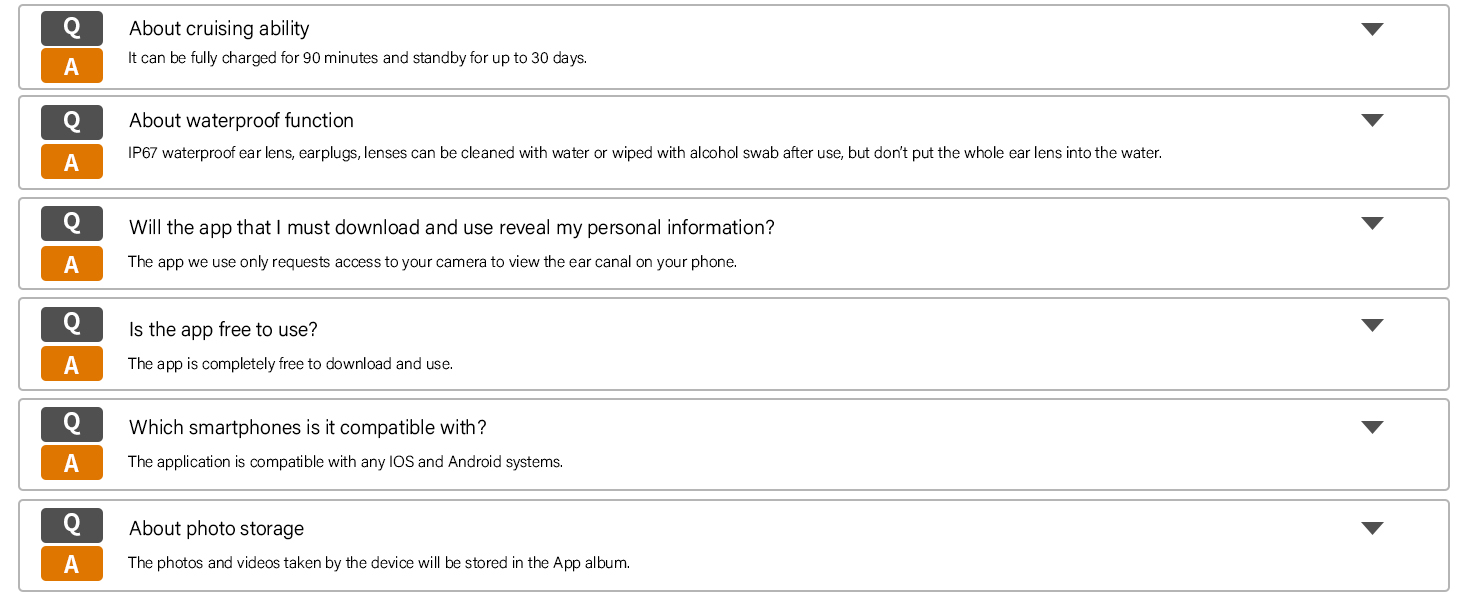1464x600 pixels.
Task: Click the 'About waterproof function' title
Action: click(241, 121)
